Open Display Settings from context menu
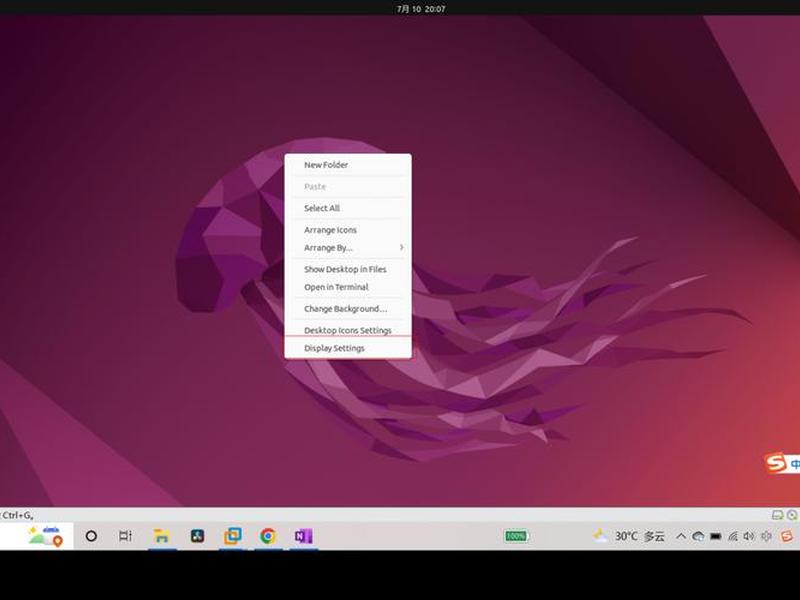The width and height of the screenshot is (800, 600). point(348,348)
